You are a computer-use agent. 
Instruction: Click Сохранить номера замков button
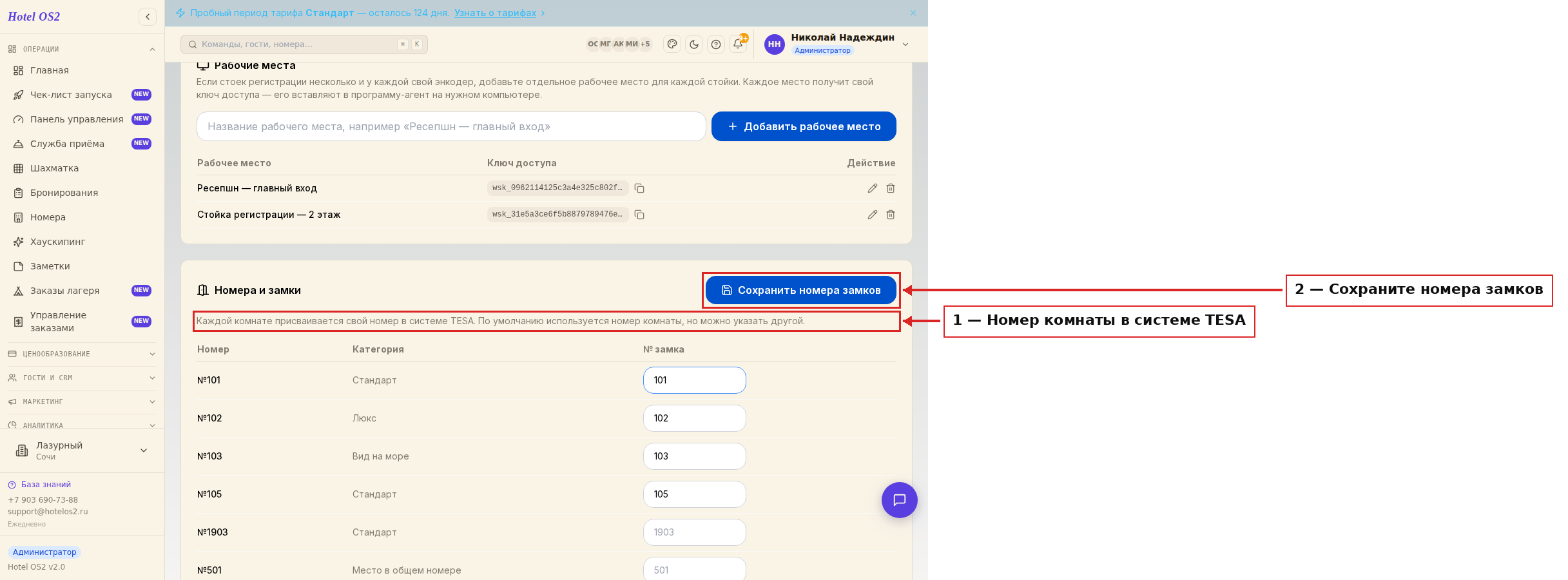tap(801, 290)
